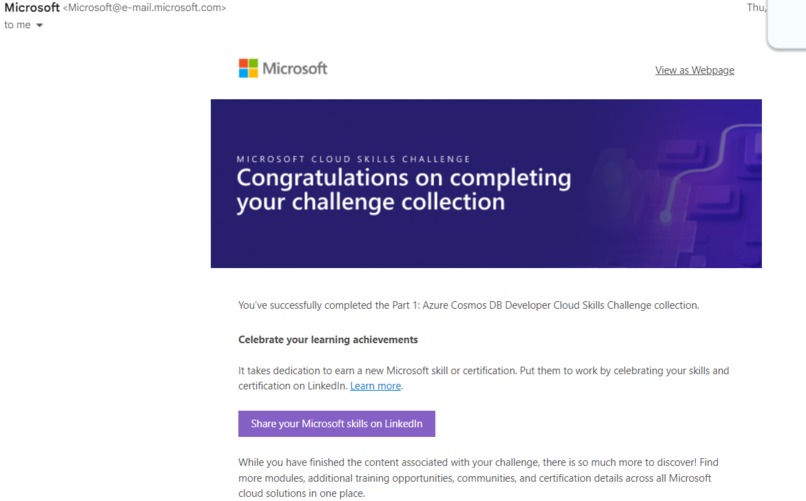The height and width of the screenshot is (501, 806).
Task: Click the Microsoft Cloud Skills Challenge banner label
Action: [x=354, y=159]
